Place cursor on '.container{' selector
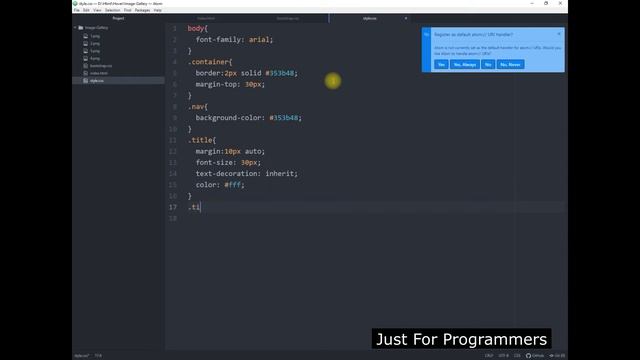This screenshot has width=640, height=360. click(210, 62)
